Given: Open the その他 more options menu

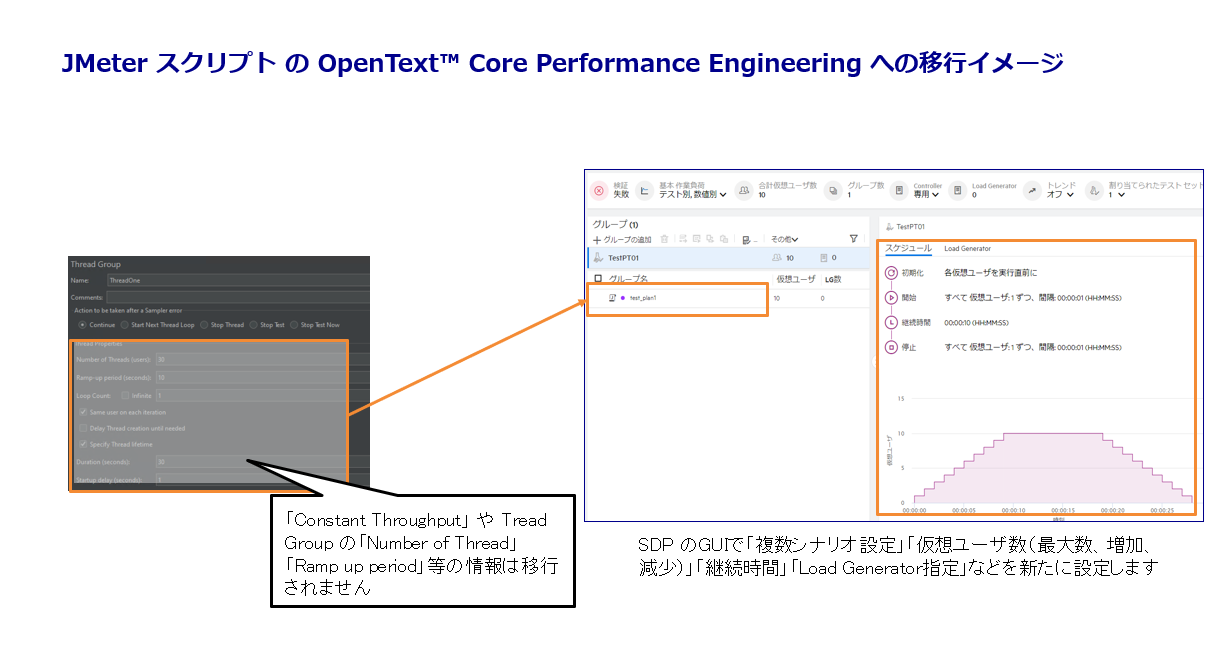Looking at the screenshot, I should coord(784,240).
